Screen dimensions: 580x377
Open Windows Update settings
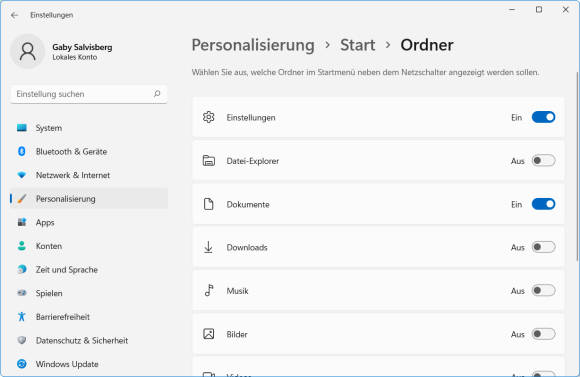pyautogui.click(x=89, y=364)
